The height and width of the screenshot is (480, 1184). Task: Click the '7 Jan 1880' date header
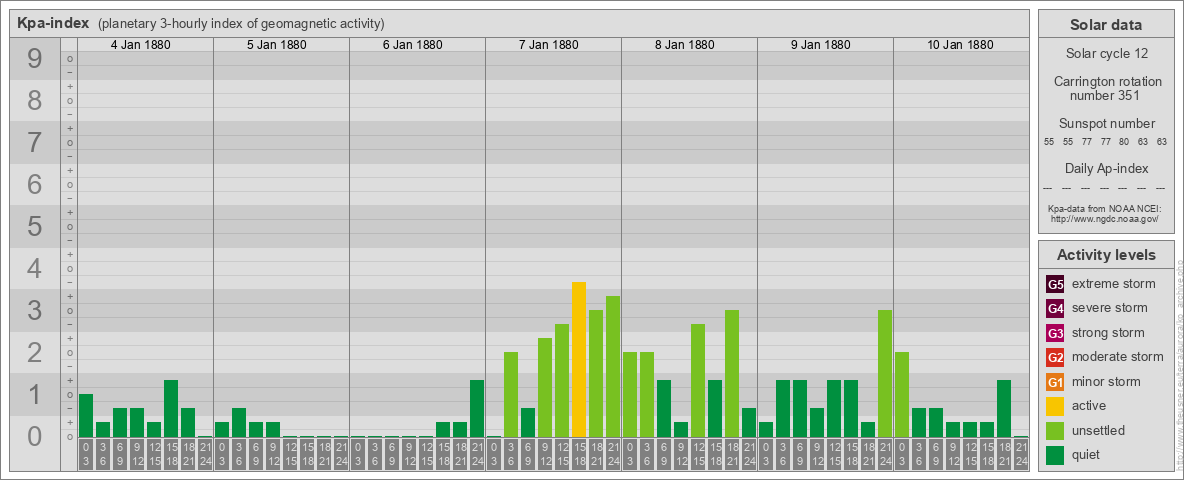pyautogui.click(x=549, y=45)
